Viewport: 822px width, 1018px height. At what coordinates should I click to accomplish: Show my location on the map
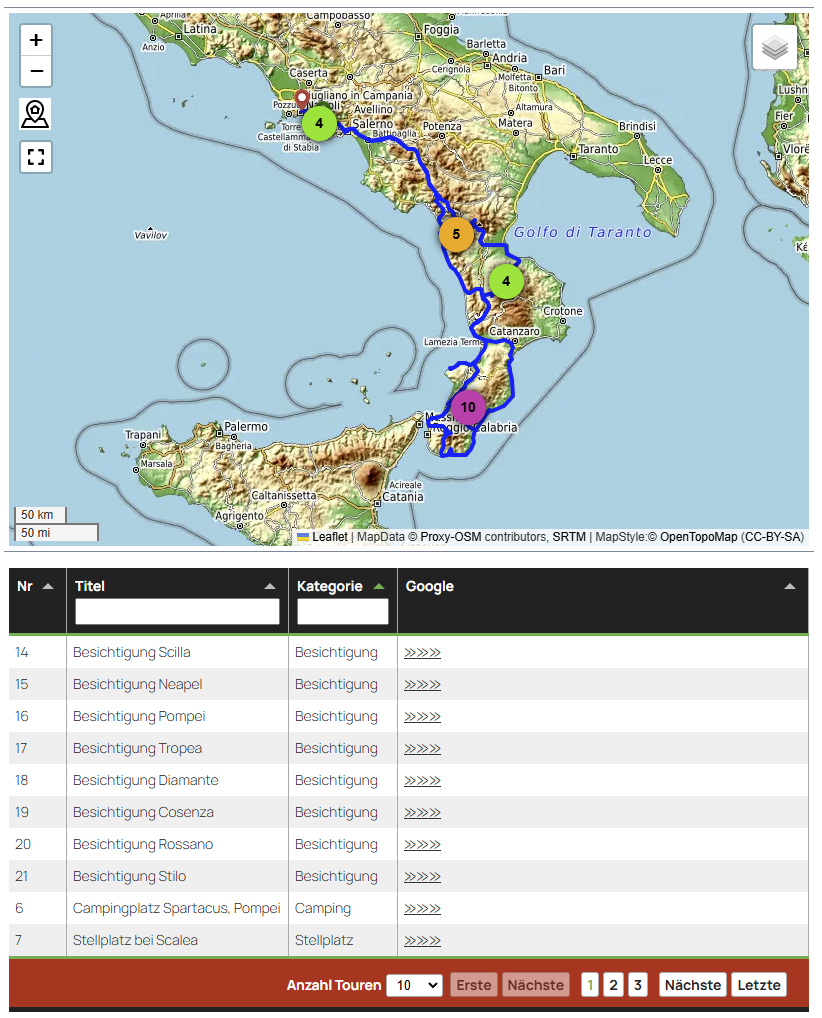click(36, 114)
